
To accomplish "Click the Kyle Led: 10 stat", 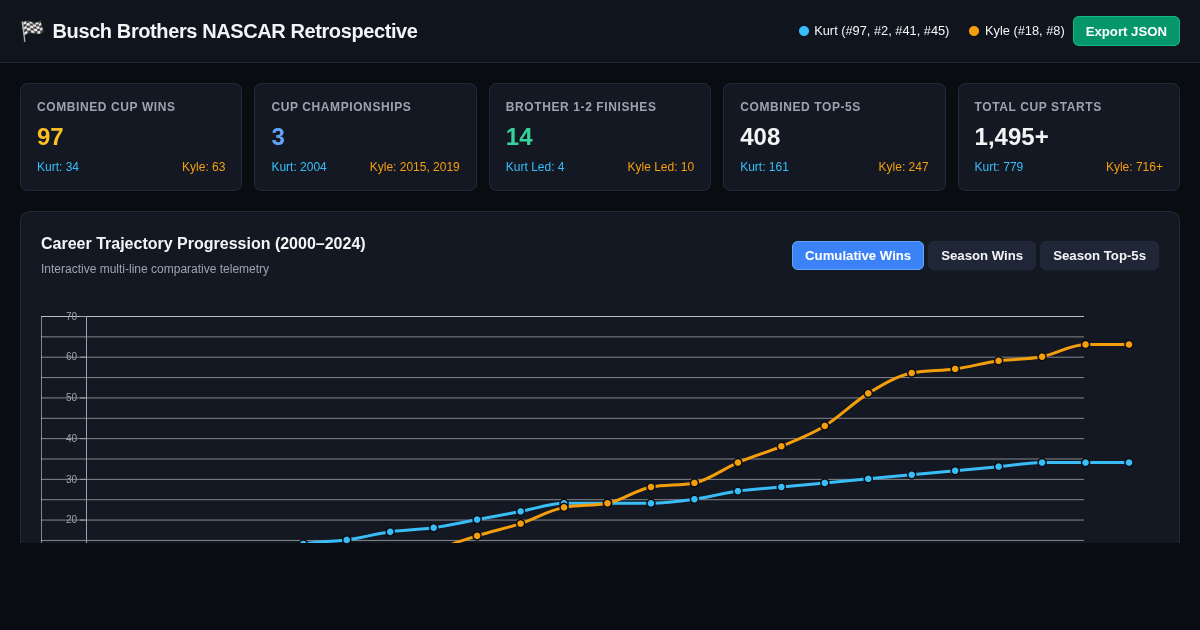I will tap(661, 167).
